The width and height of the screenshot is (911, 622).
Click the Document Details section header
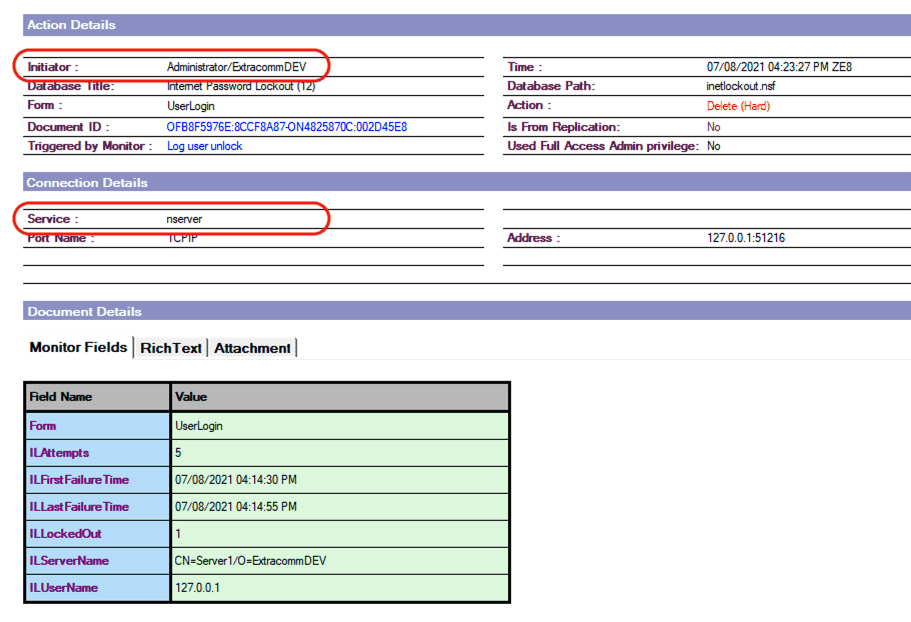tap(84, 311)
